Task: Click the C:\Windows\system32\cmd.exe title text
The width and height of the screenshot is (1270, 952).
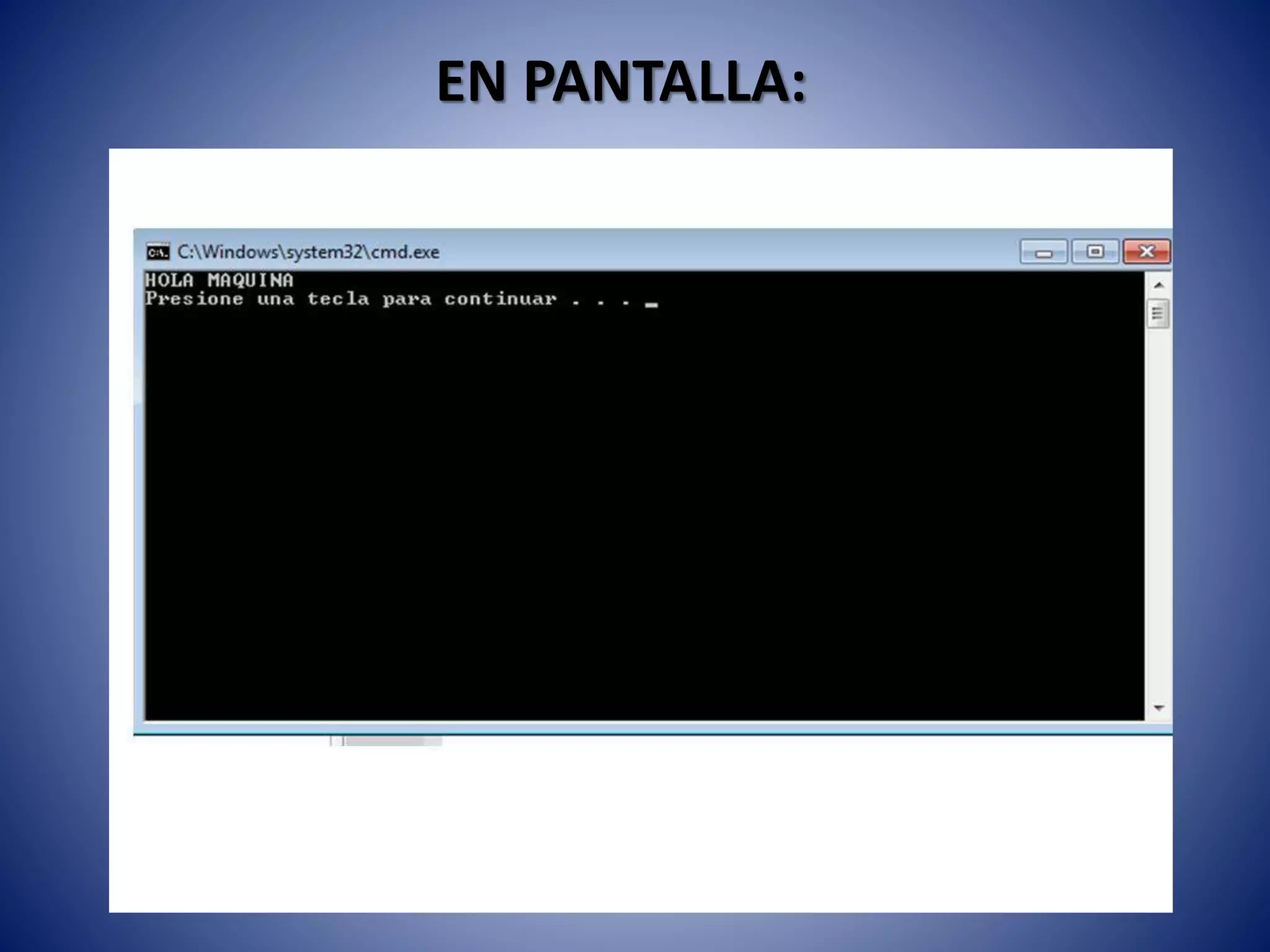Action: 308,252
